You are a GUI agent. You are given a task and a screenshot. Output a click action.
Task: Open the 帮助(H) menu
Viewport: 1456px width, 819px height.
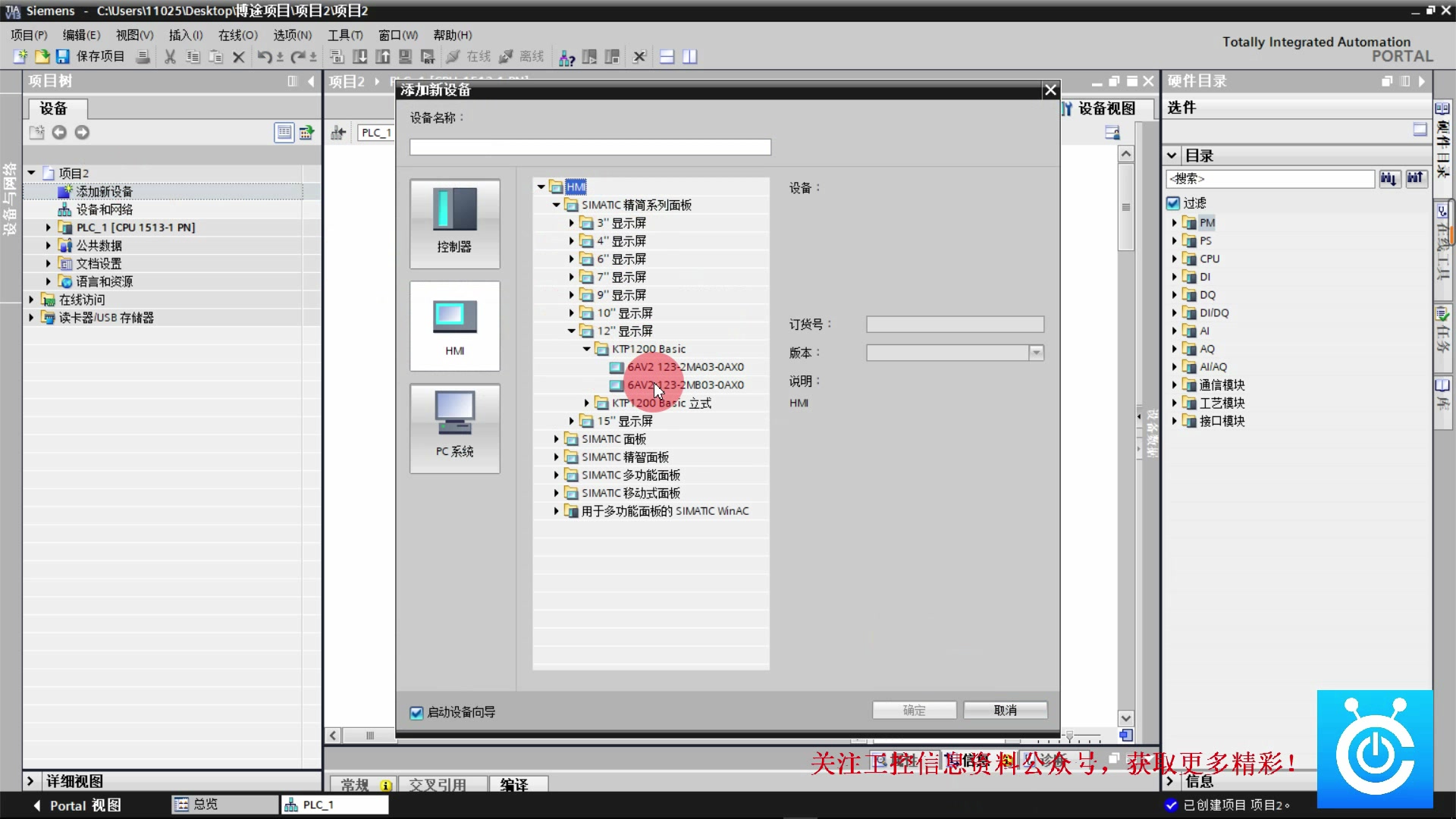click(452, 35)
